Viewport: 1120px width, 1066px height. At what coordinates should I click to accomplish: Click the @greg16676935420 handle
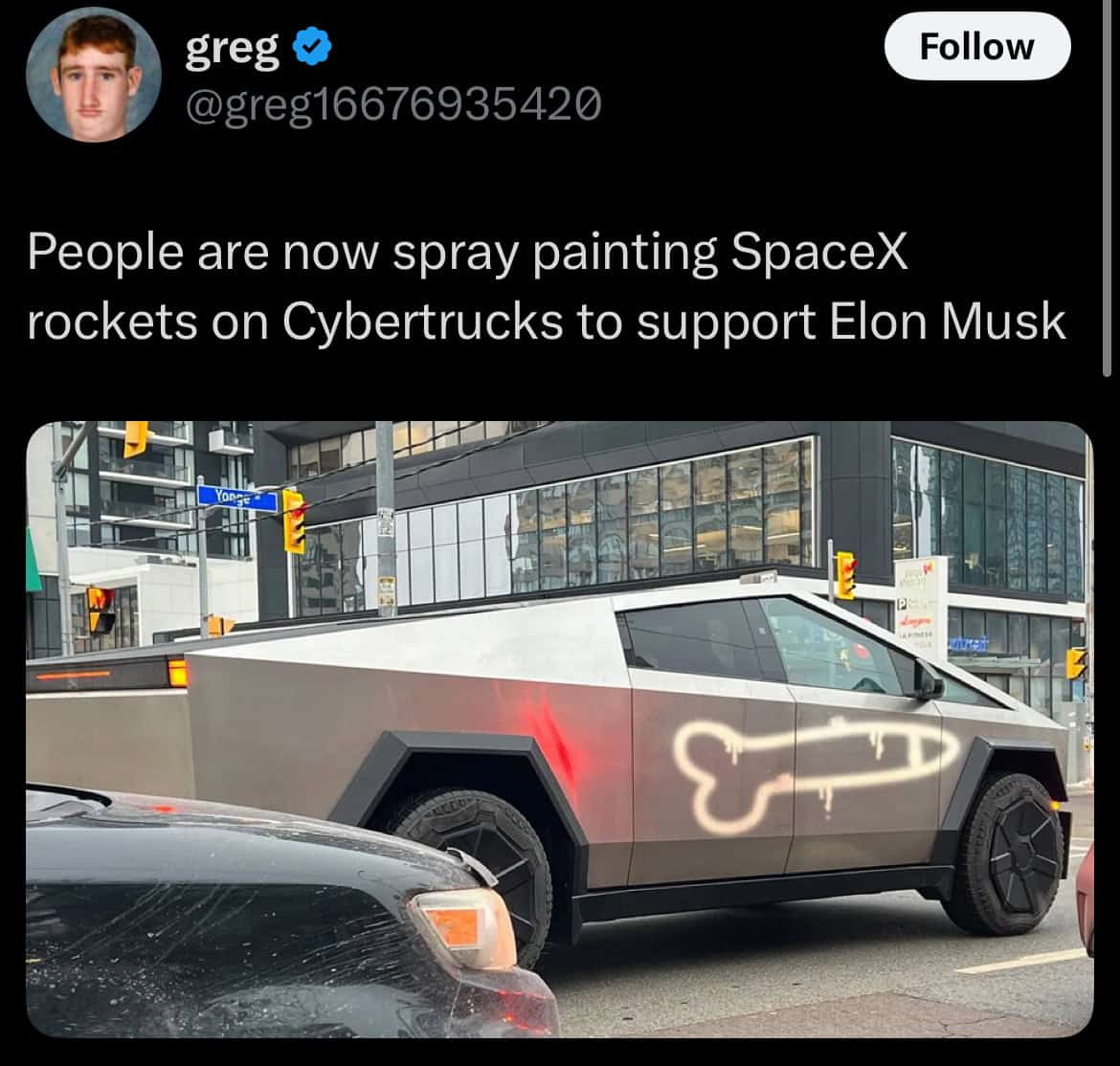coord(393,104)
